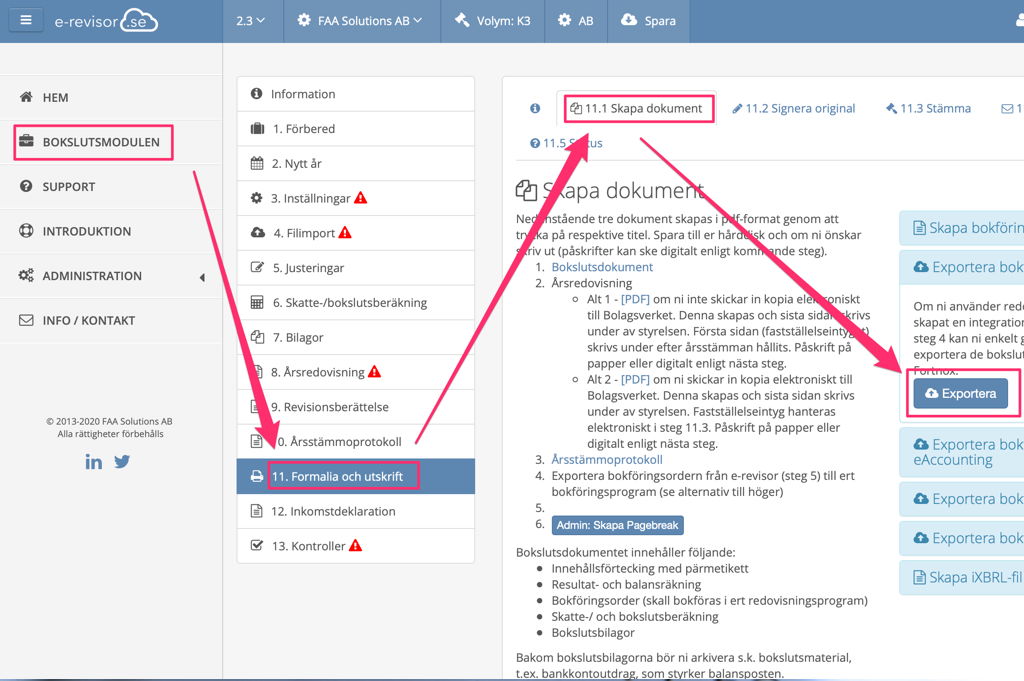Click the hamburger menu icon
1024x681 pixels.
click(26, 20)
